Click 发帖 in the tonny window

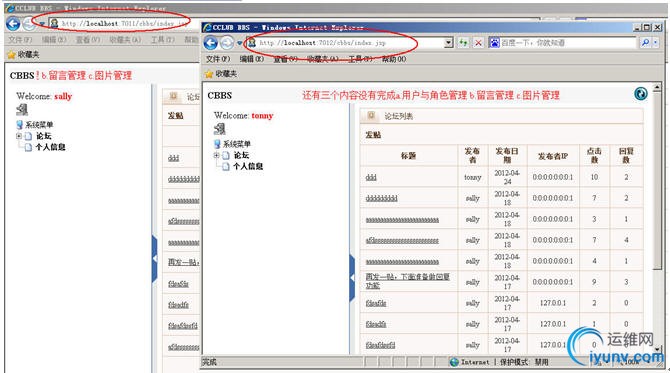[373, 135]
